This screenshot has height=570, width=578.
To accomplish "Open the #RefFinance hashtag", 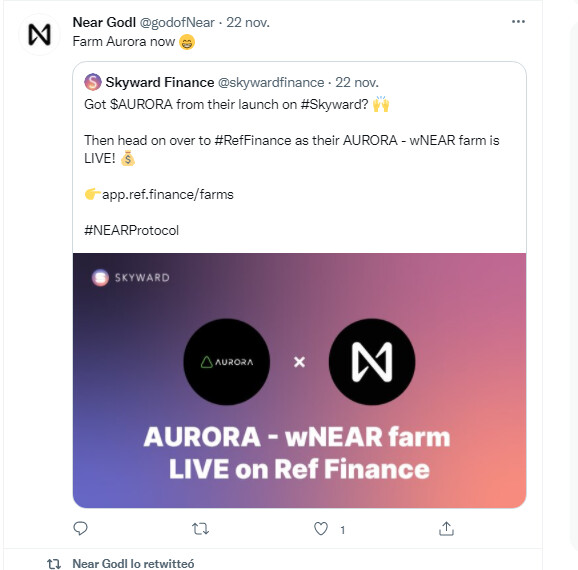I will click(x=253, y=140).
